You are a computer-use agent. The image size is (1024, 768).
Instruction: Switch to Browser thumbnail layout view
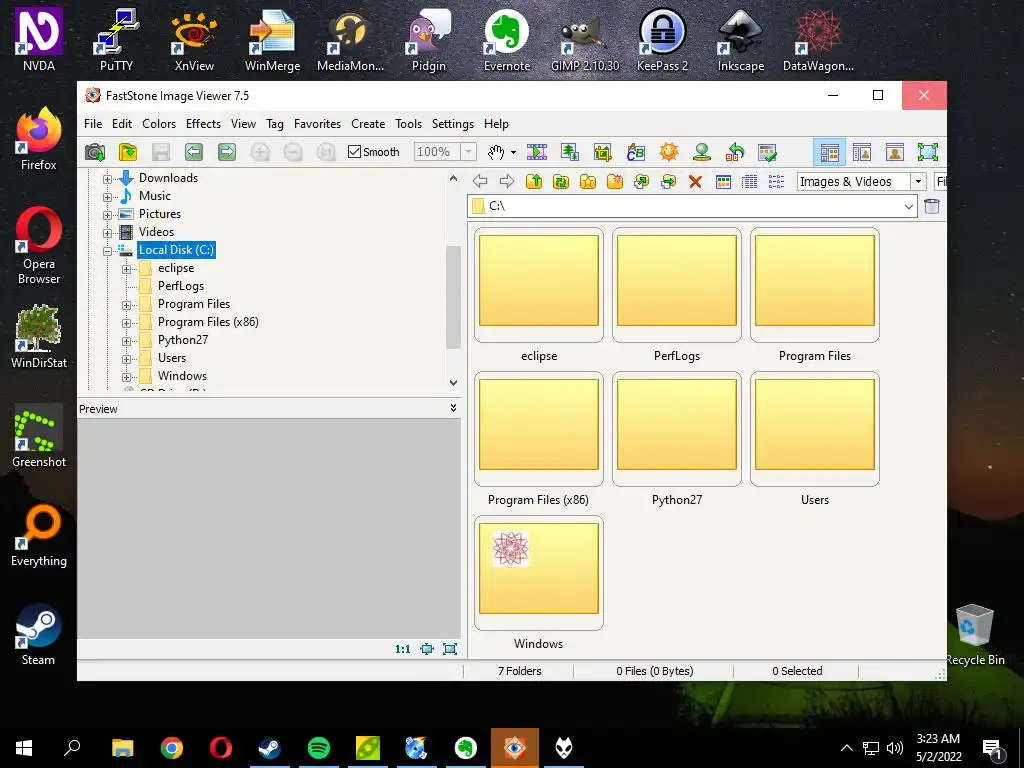pyautogui.click(x=829, y=152)
